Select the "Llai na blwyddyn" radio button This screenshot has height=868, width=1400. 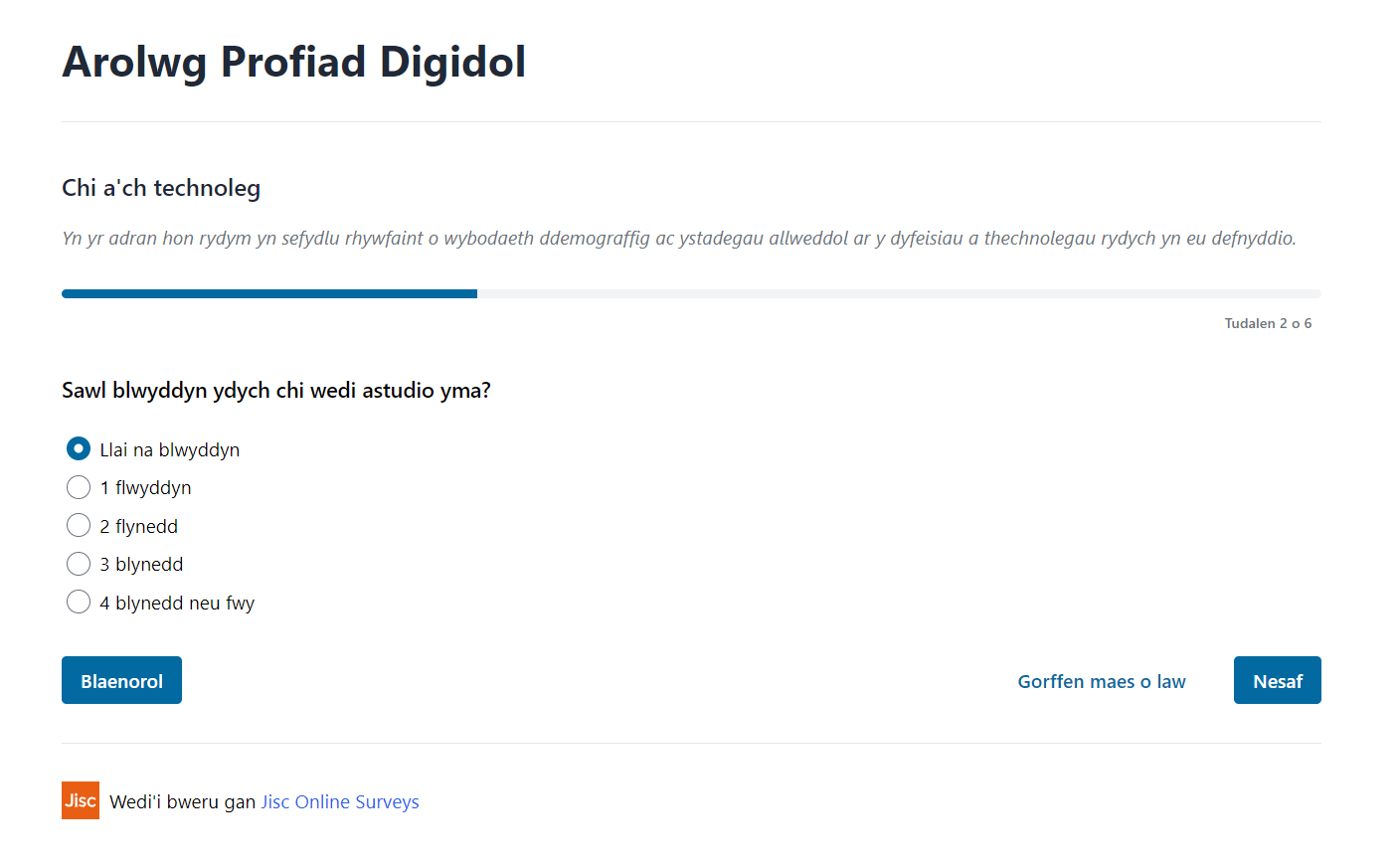[x=79, y=449]
